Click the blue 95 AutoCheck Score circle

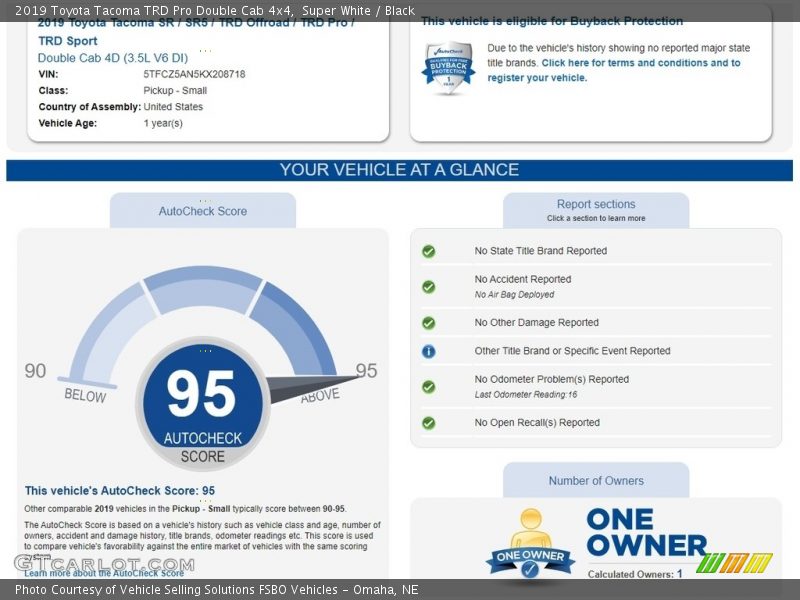click(x=203, y=403)
